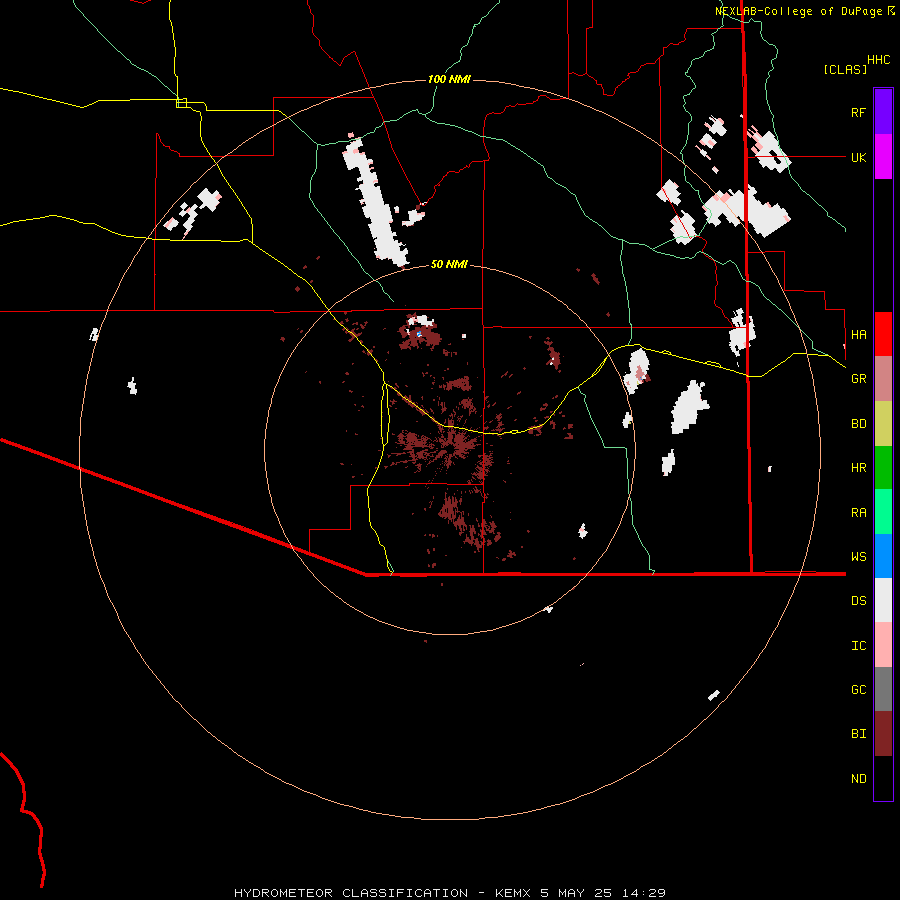Click the BD legend label
900x900 pixels.
[x=858, y=424]
